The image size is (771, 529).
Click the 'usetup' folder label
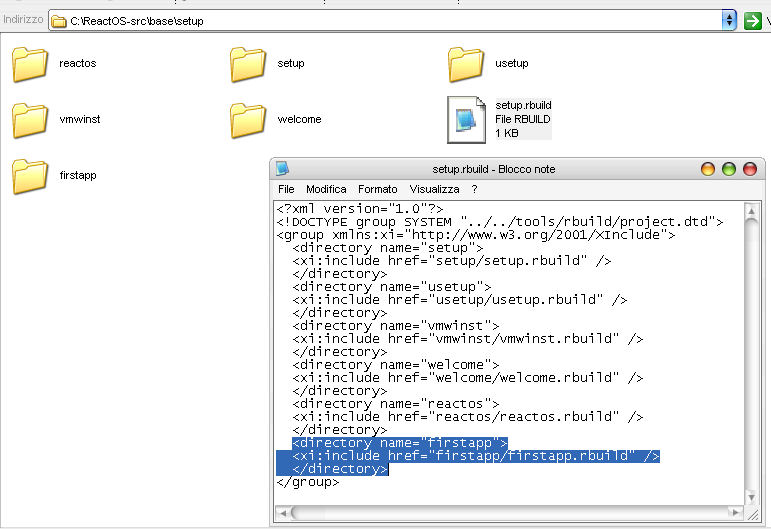511,63
